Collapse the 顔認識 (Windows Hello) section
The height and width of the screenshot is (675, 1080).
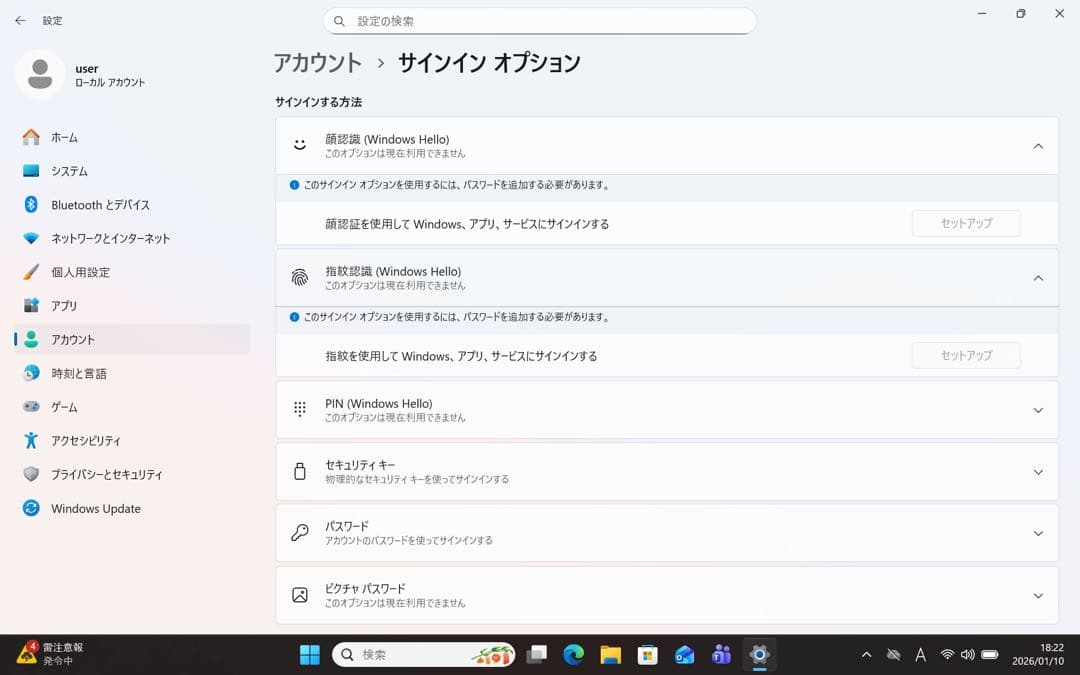(1038, 145)
